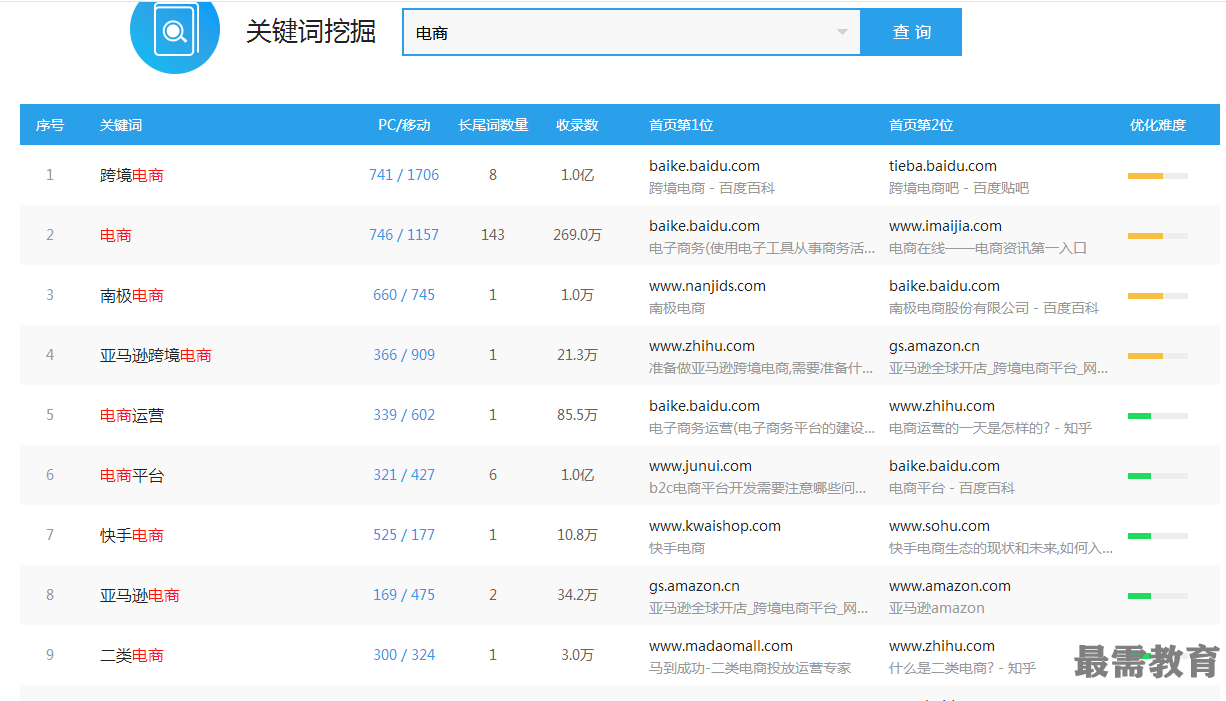Click www.amazon.com result
1226x701 pixels.
coord(950,586)
